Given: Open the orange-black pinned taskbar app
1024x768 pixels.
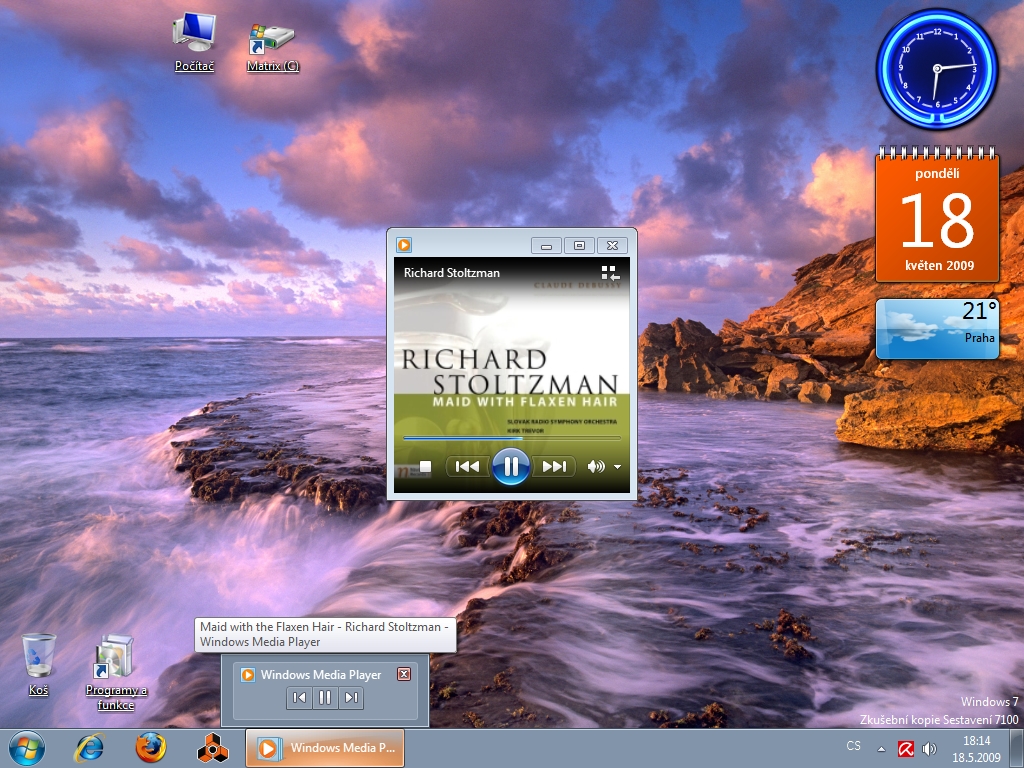Looking at the screenshot, I should click(213, 748).
